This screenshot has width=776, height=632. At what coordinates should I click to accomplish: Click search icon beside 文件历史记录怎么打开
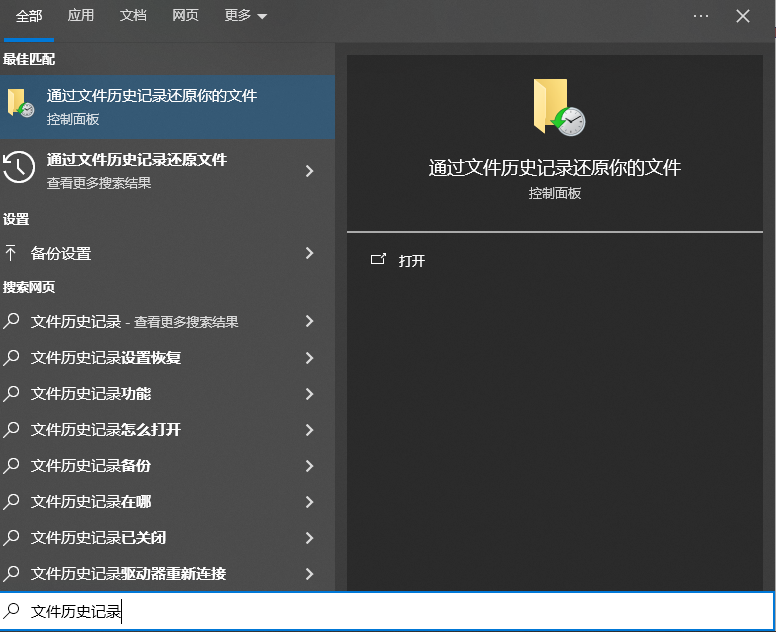[x=11, y=429]
